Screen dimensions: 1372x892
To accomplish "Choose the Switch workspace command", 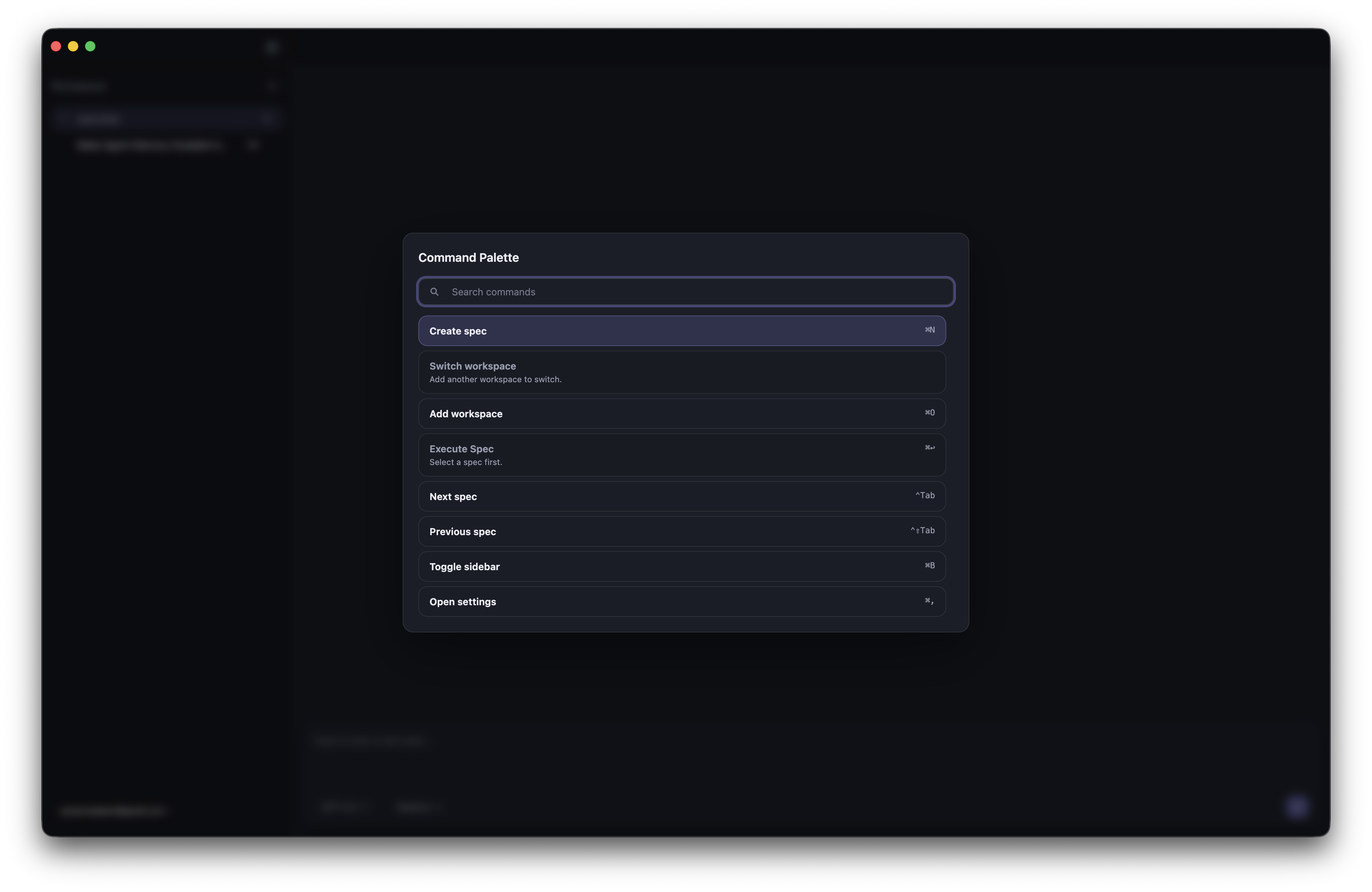I will [682, 372].
